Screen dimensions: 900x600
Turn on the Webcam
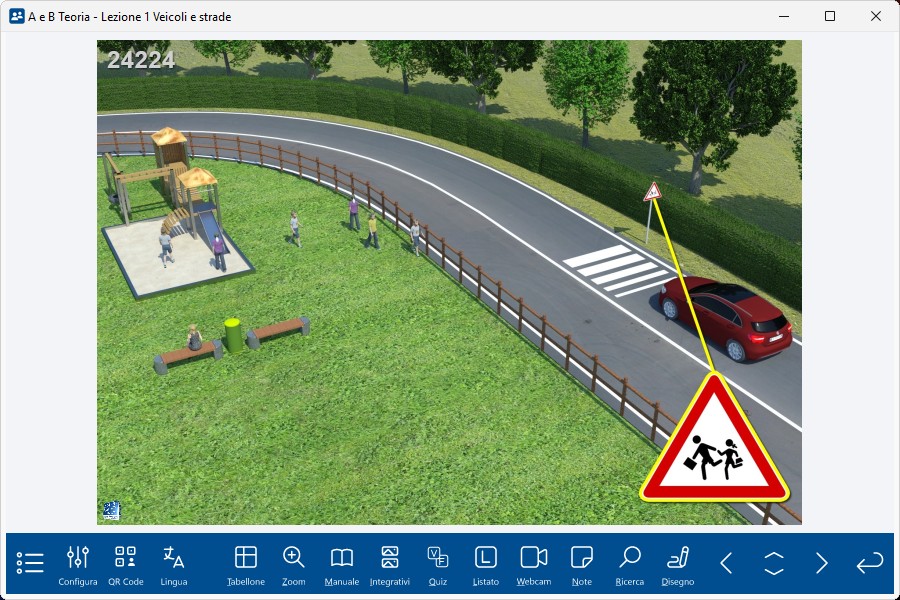click(534, 564)
